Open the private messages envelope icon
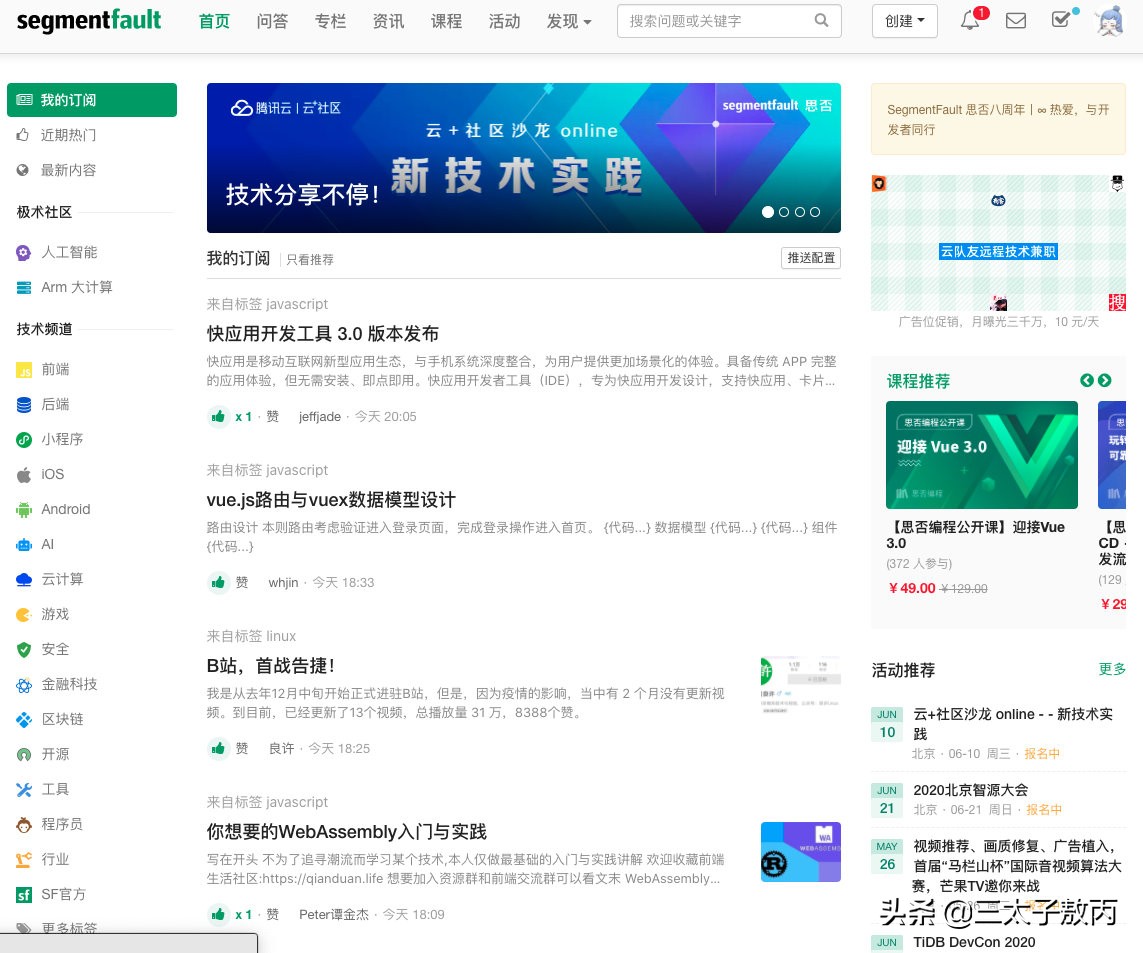 (x=1016, y=21)
